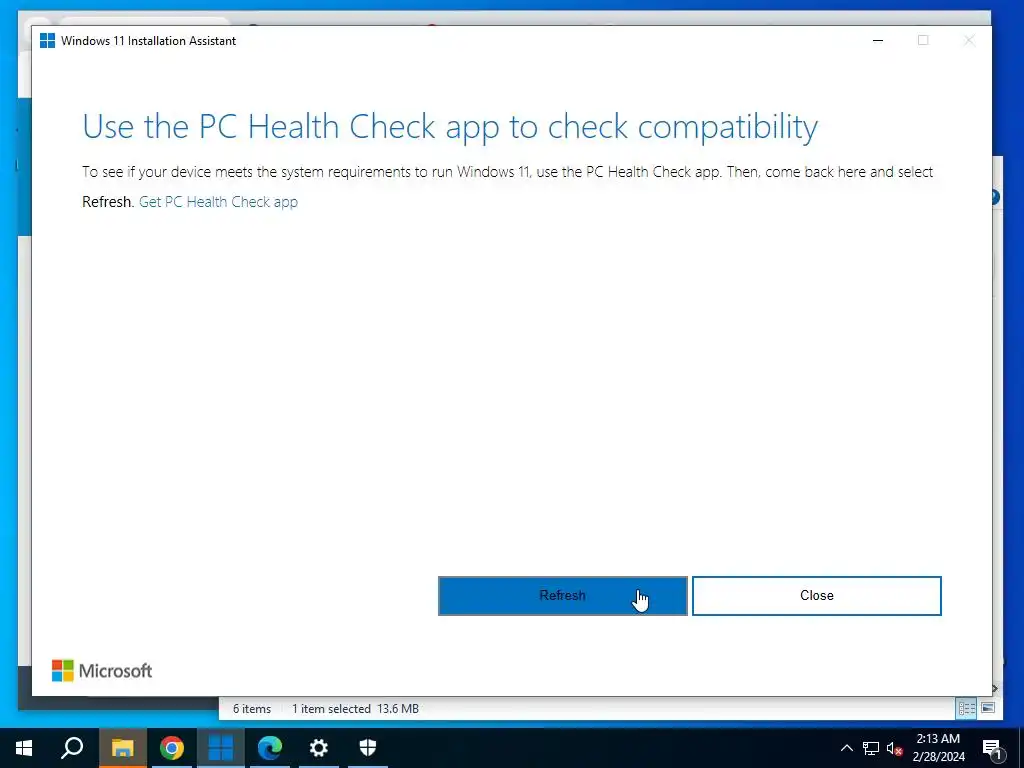
Task: Click the muted volume tray icon
Action: click(895, 748)
